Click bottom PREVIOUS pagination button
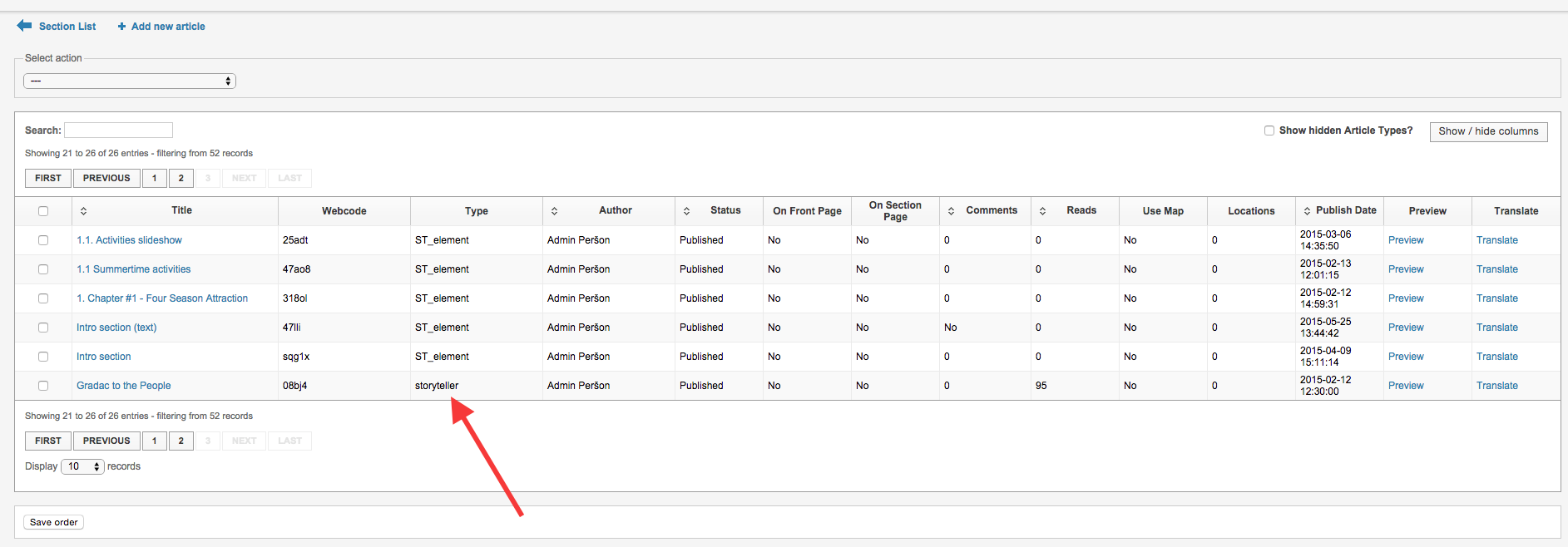The image size is (1568, 547). pyautogui.click(x=106, y=441)
